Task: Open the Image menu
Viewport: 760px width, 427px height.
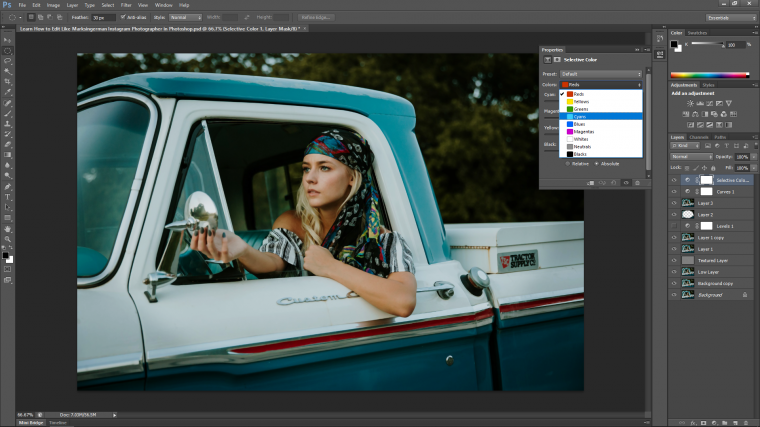Action: tap(53, 5)
